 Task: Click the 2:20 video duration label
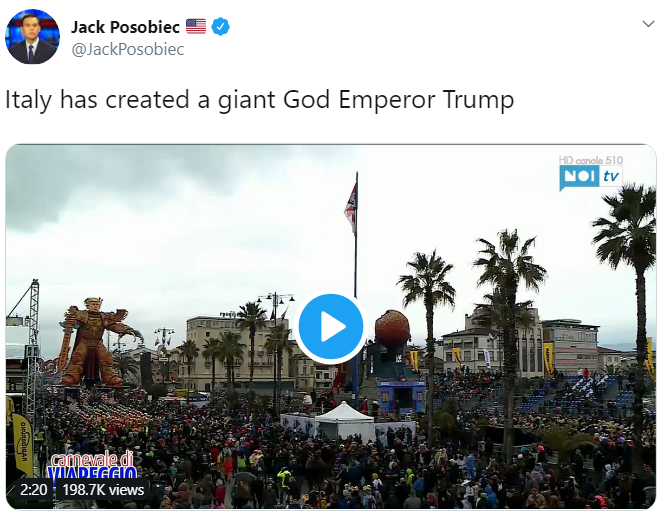(x=33, y=490)
